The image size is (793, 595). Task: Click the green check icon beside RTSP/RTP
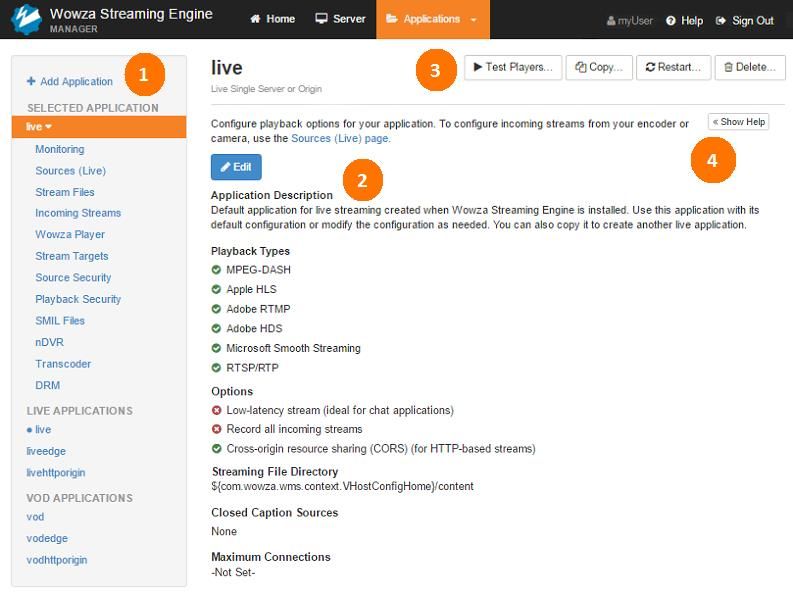(216, 368)
